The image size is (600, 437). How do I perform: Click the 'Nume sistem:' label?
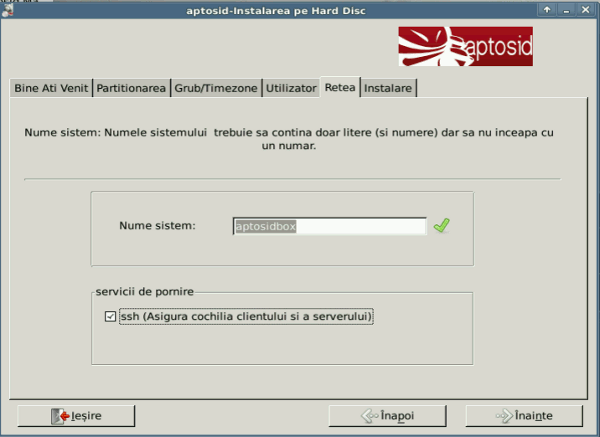(x=157, y=225)
